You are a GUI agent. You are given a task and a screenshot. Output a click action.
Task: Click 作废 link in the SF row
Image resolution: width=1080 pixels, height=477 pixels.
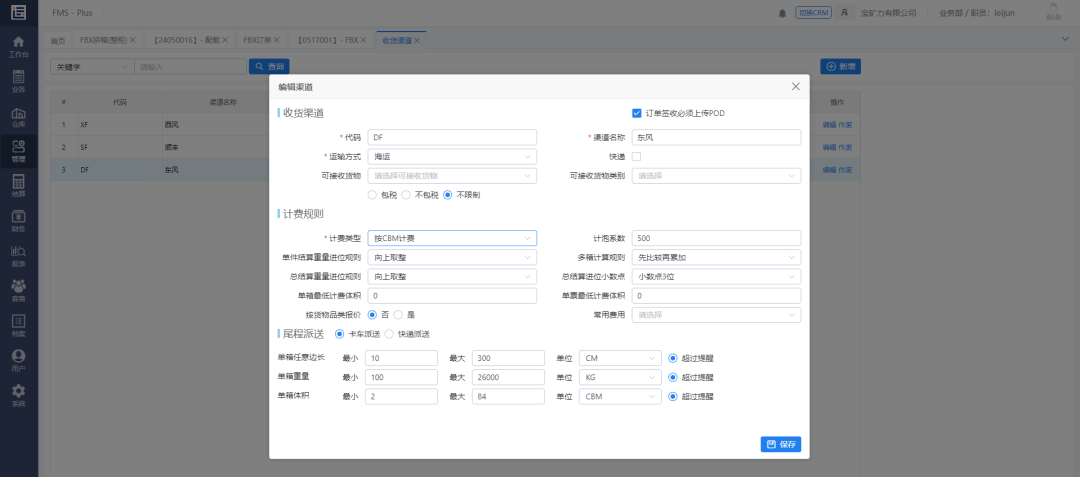point(845,147)
